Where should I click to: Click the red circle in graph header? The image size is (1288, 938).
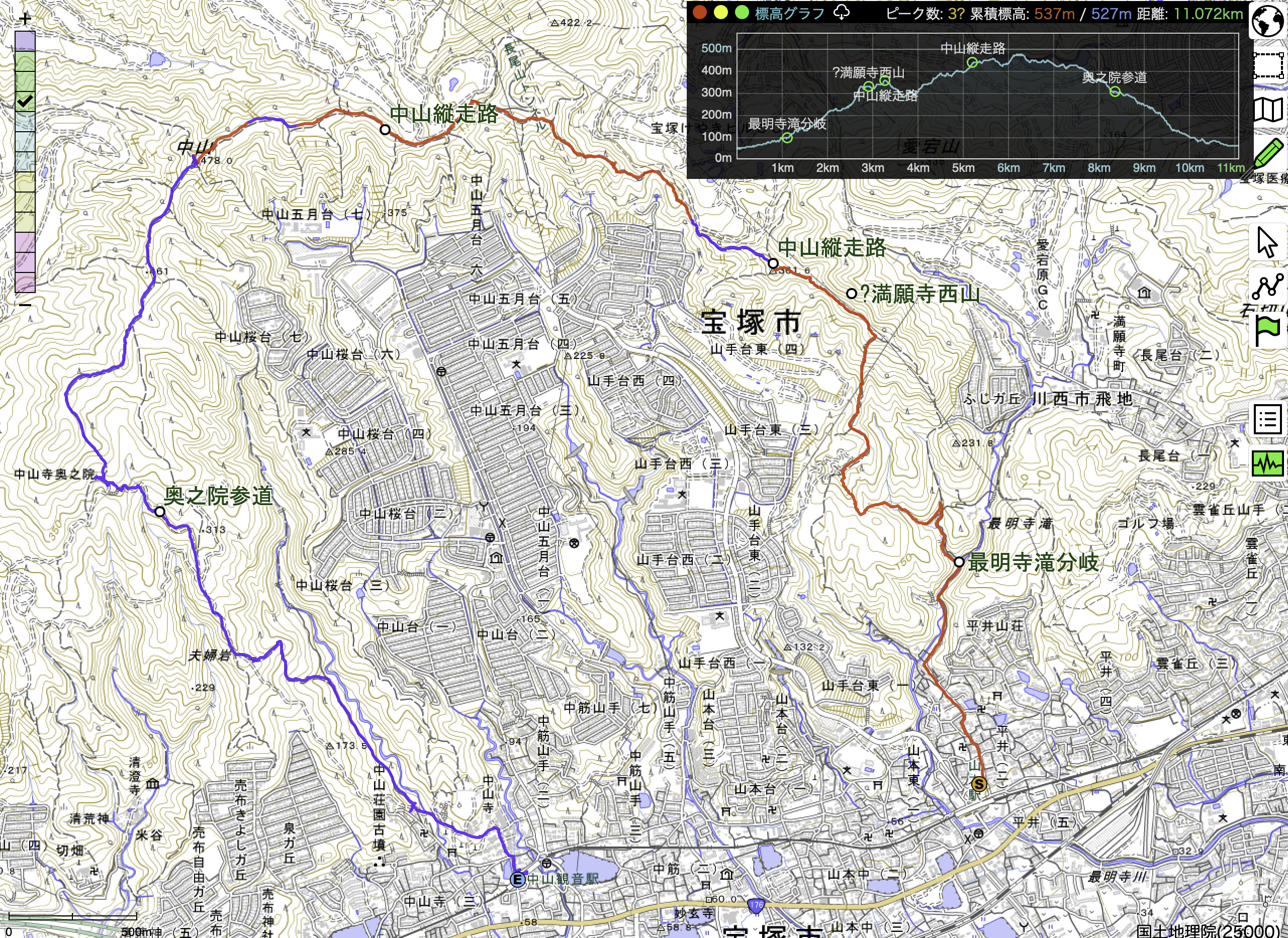[700, 13]
